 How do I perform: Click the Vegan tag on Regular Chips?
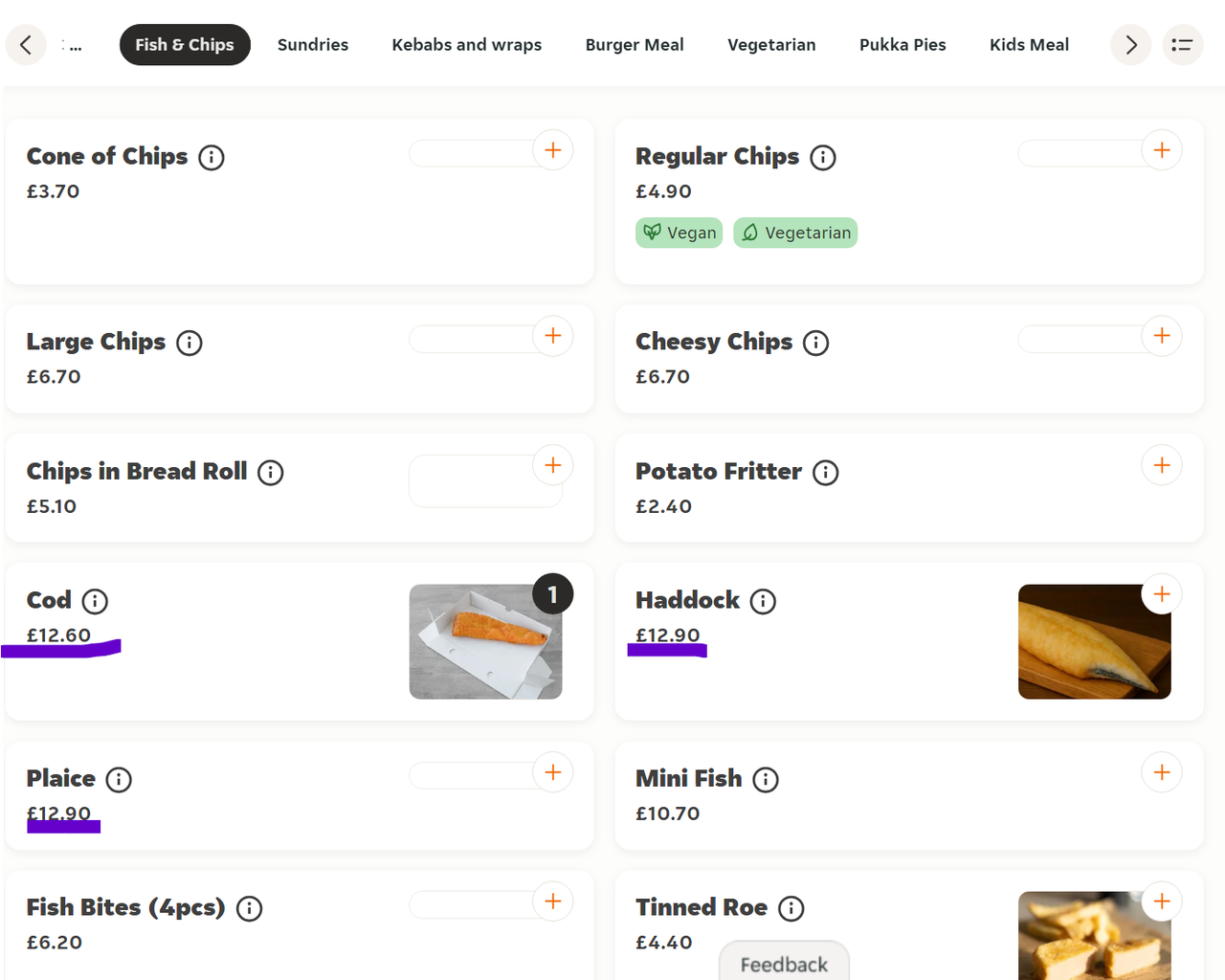coord(679,233)
